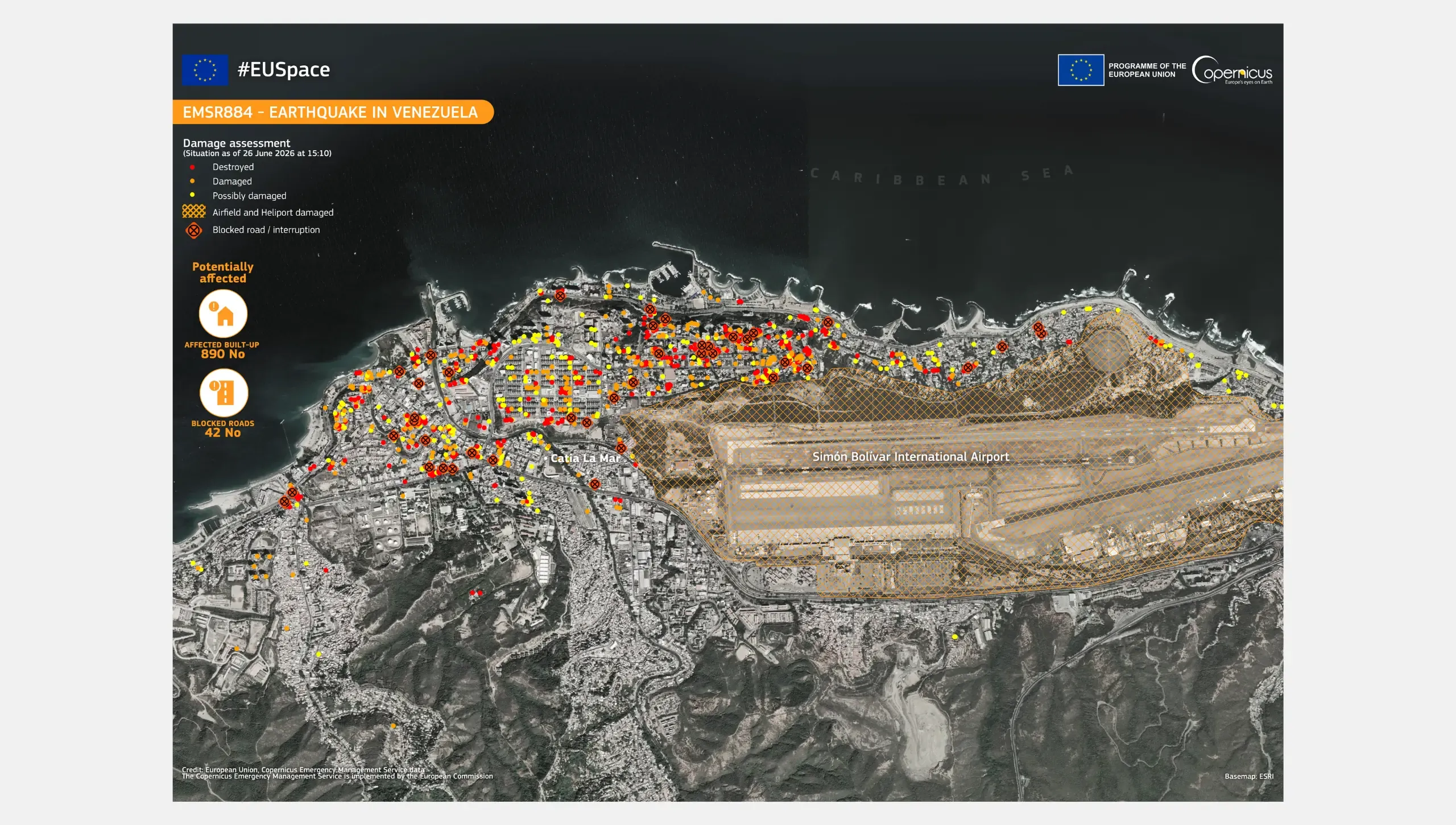Click the Blocked road / interruption label
This screenshot has width=1456, height=825.
pos(266,230)
